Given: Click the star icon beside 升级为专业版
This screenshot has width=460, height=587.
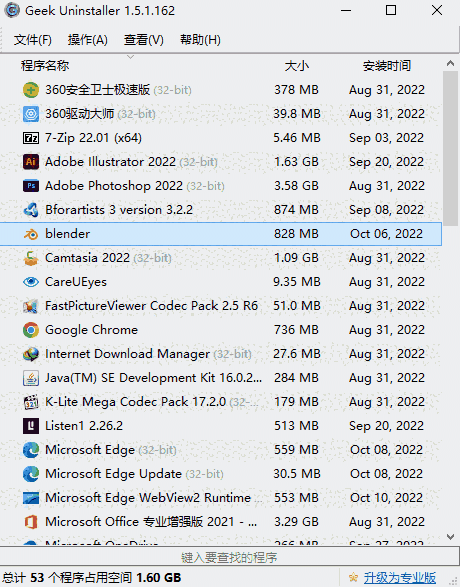Looking at the screenshot, I should point(353,577).
